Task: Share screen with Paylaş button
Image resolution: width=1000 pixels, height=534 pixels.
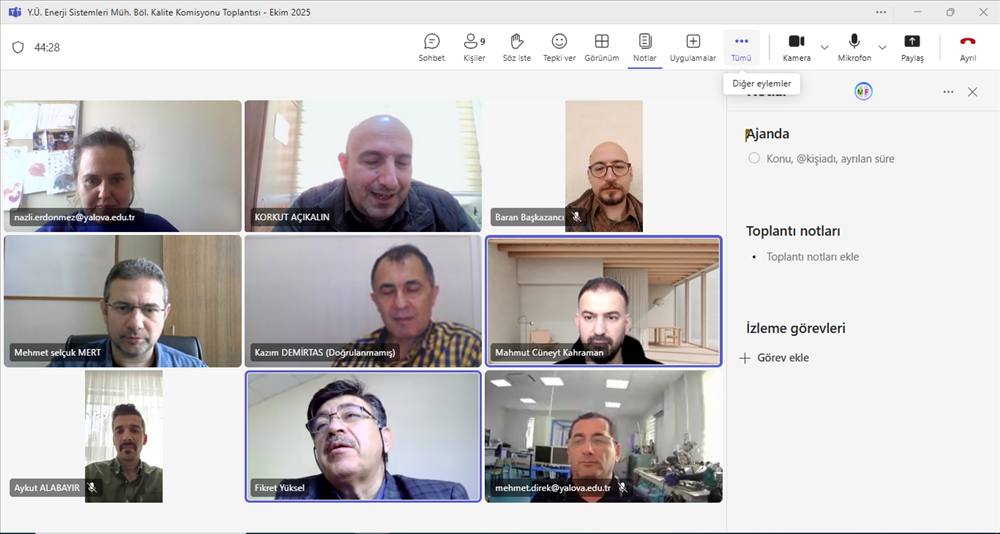Action: (912, 46)
